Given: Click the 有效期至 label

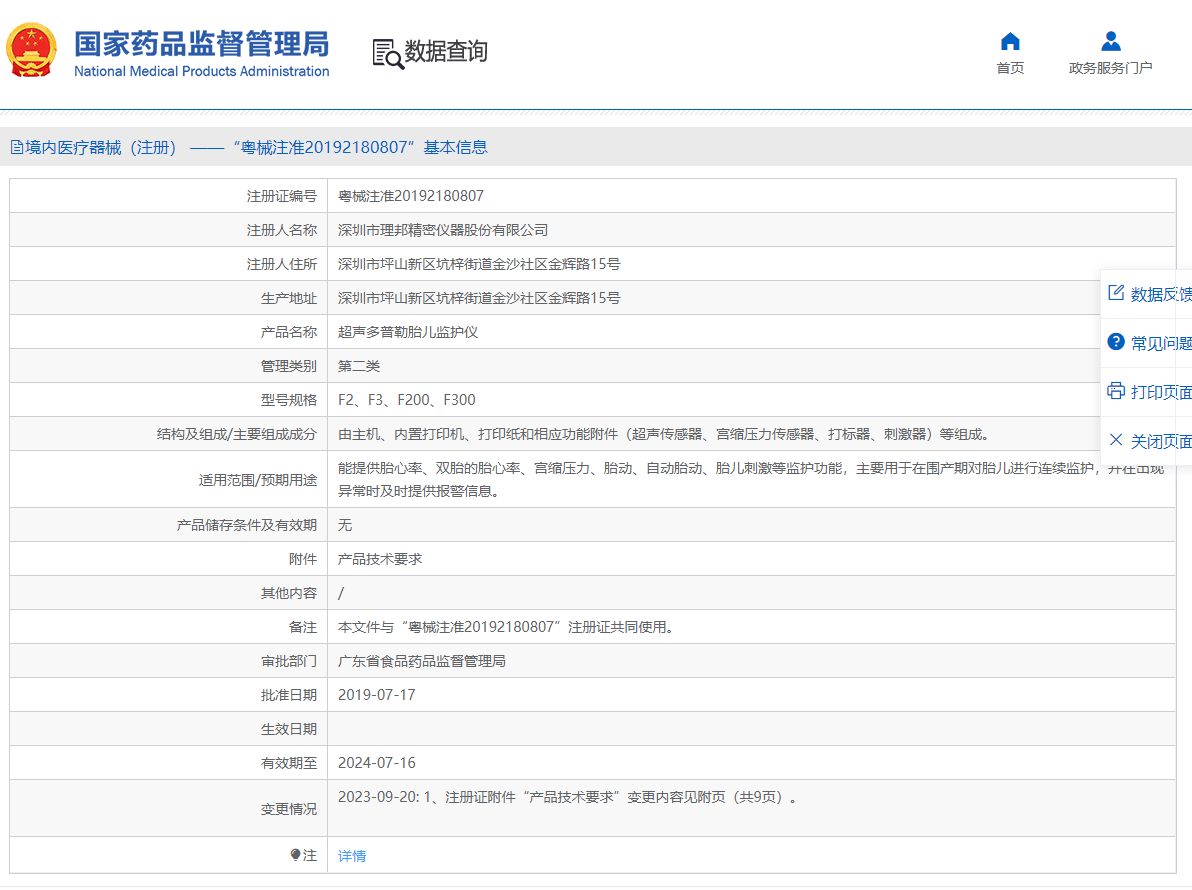Looking at the screenshot, I should (x=289, y=763).
